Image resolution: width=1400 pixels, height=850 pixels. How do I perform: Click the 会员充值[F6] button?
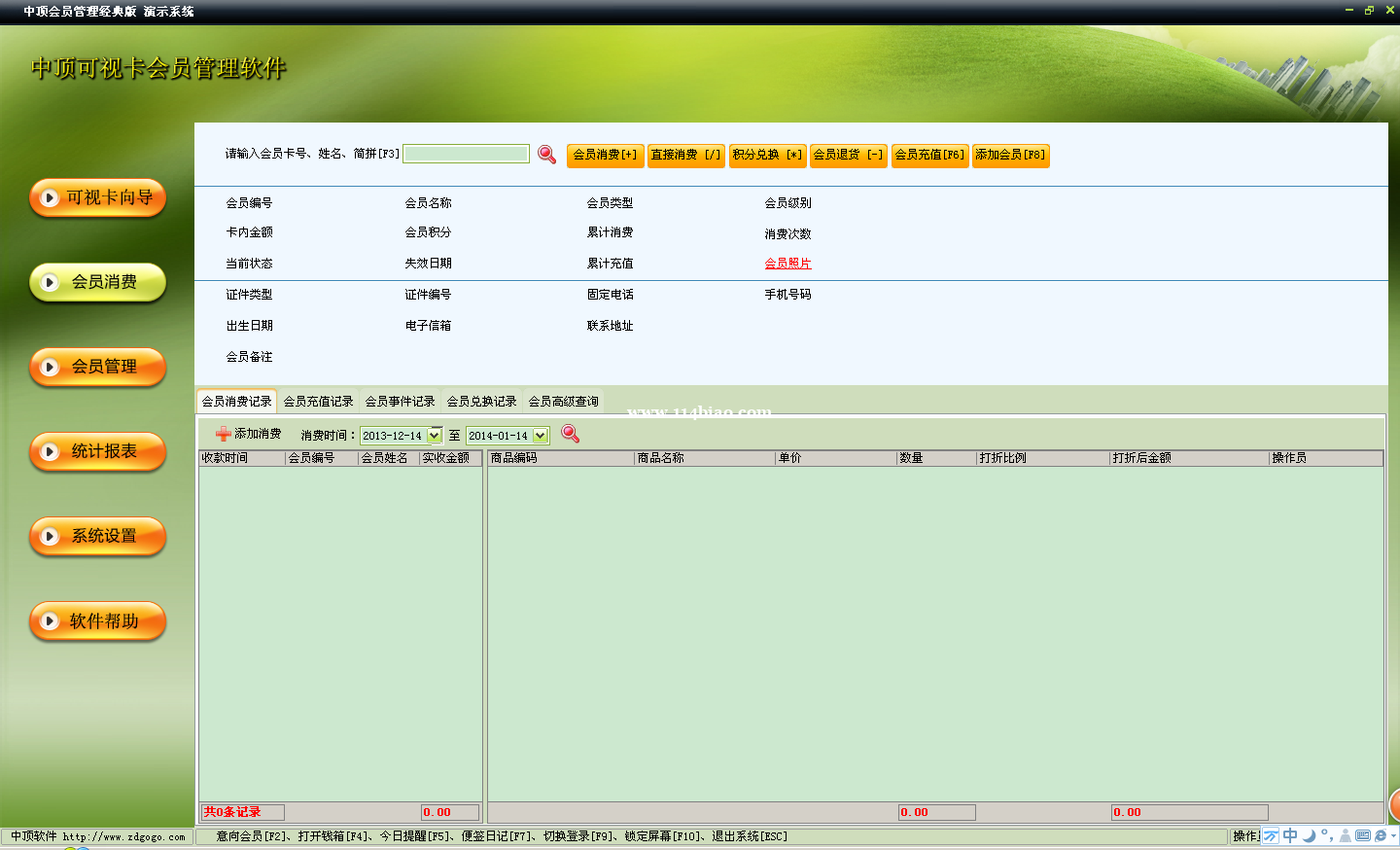(929, 155)
